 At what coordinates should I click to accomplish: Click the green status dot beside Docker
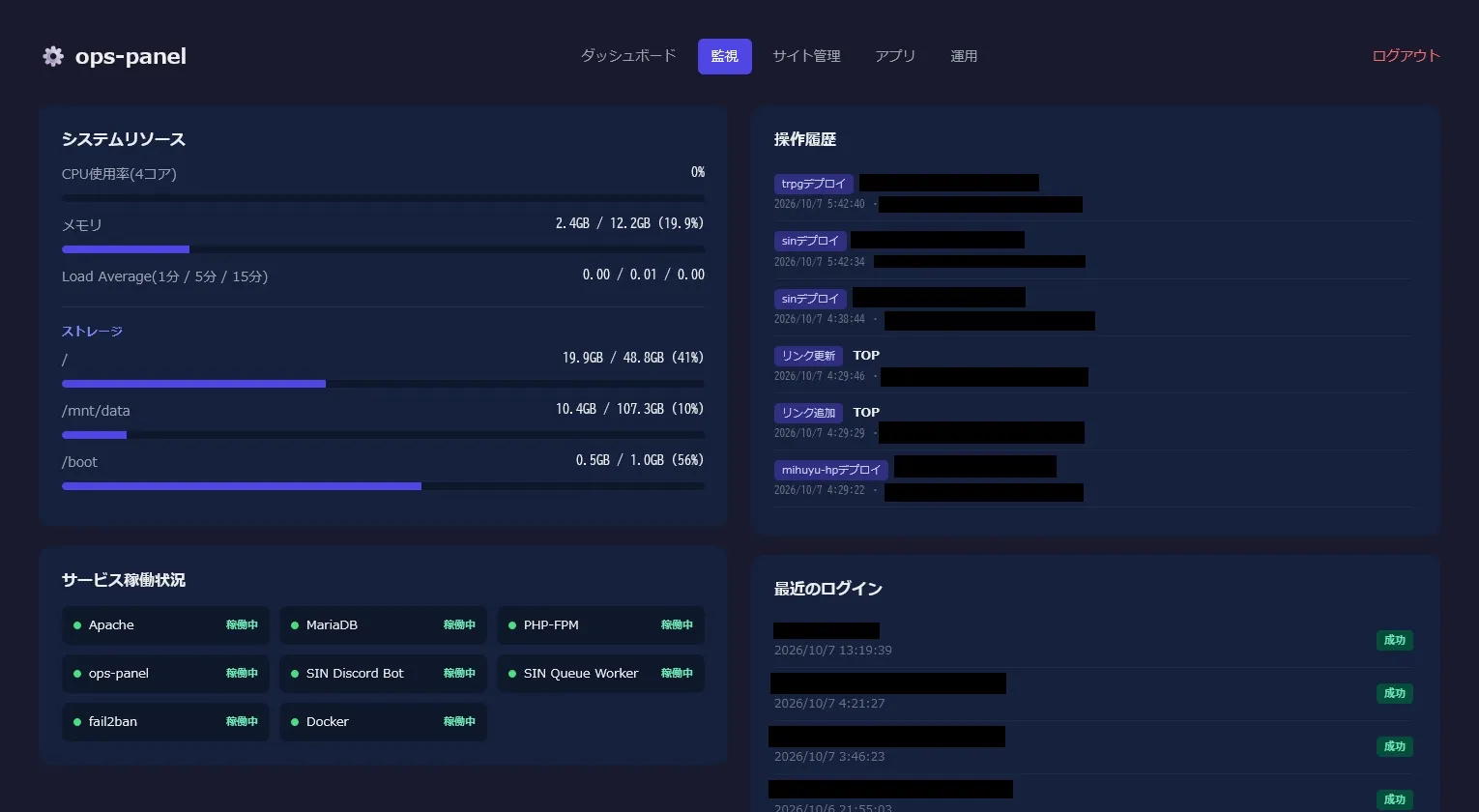click(295, 722)
